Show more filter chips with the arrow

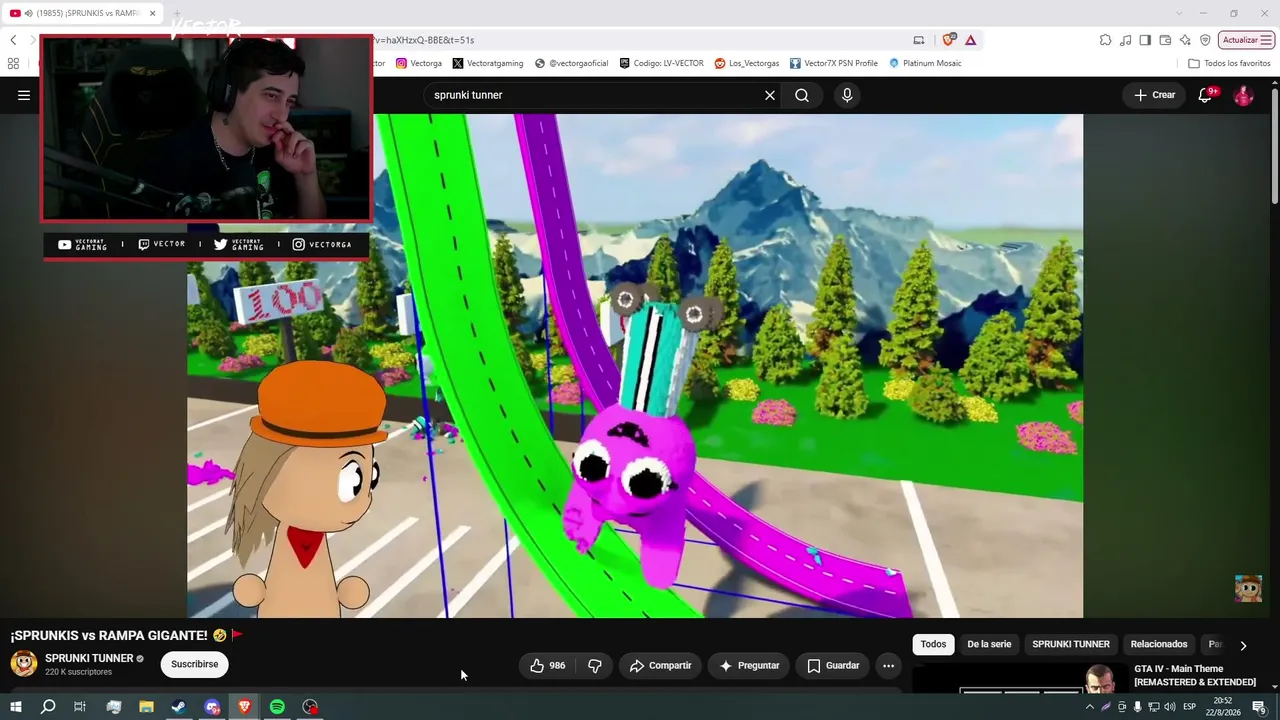pos(1243,645)
